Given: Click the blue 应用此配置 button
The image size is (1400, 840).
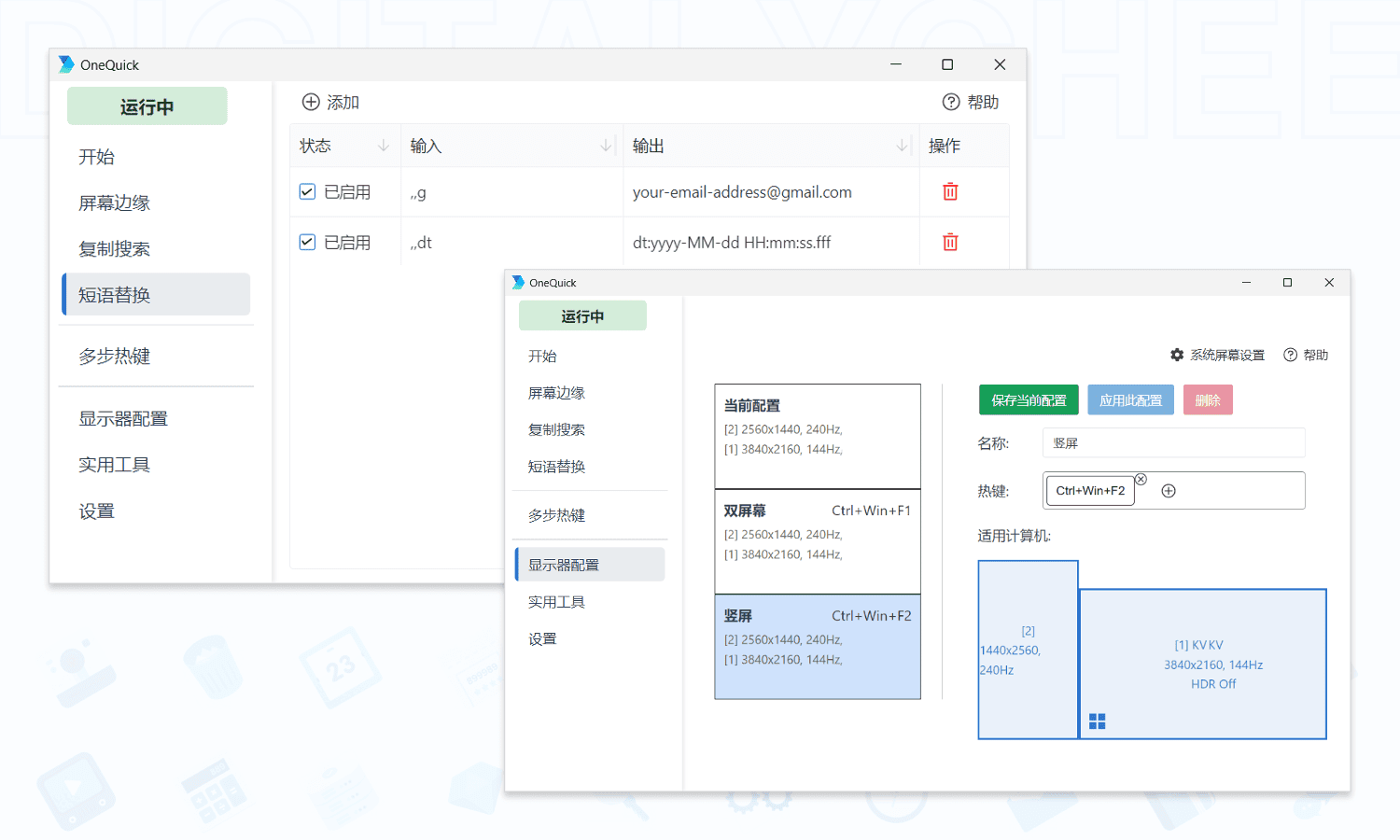Looking at the screenshot, I should click(x=1130, y=400).
